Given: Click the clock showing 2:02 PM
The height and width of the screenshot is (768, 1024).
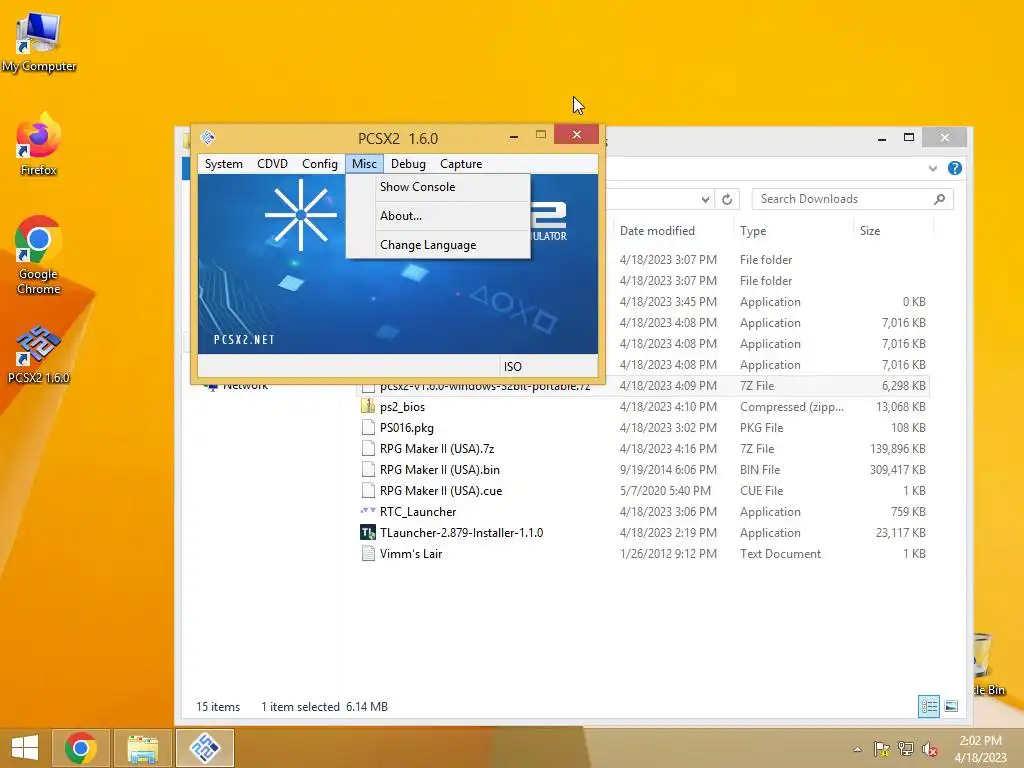Looking at the screenshot, I should point(980,741).
